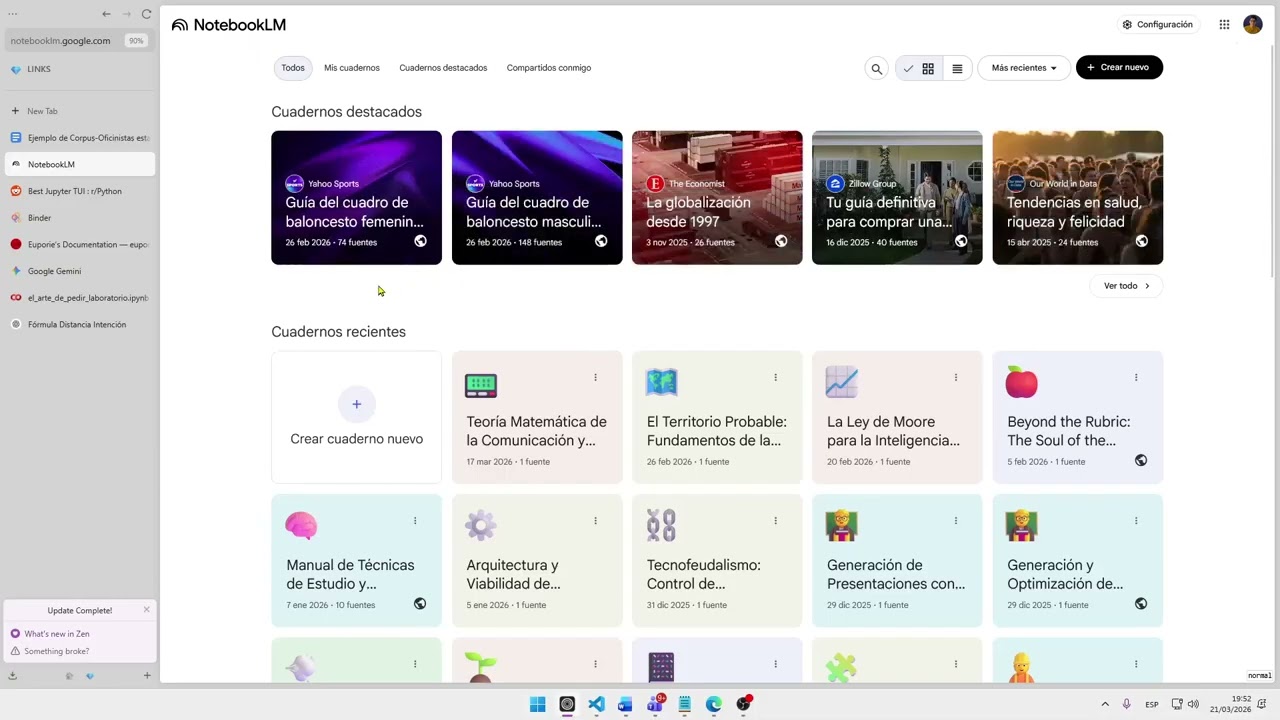Click the calculator icon on Teoría Matemática notebook
1280x720 pixels.
click(x=481, y=384)
